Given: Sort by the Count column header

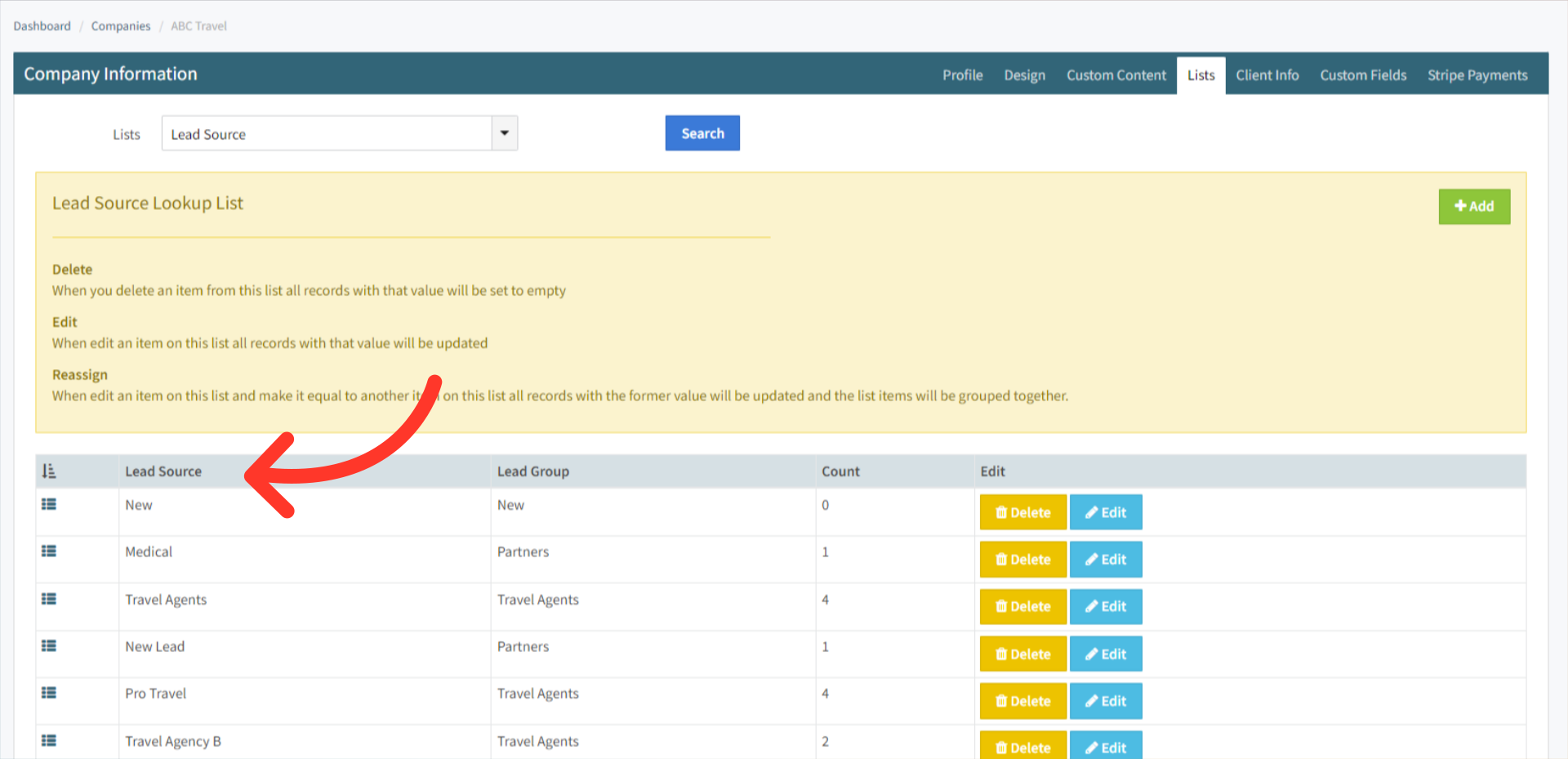Looking at the screenshot, I should [x=840, y=471].
